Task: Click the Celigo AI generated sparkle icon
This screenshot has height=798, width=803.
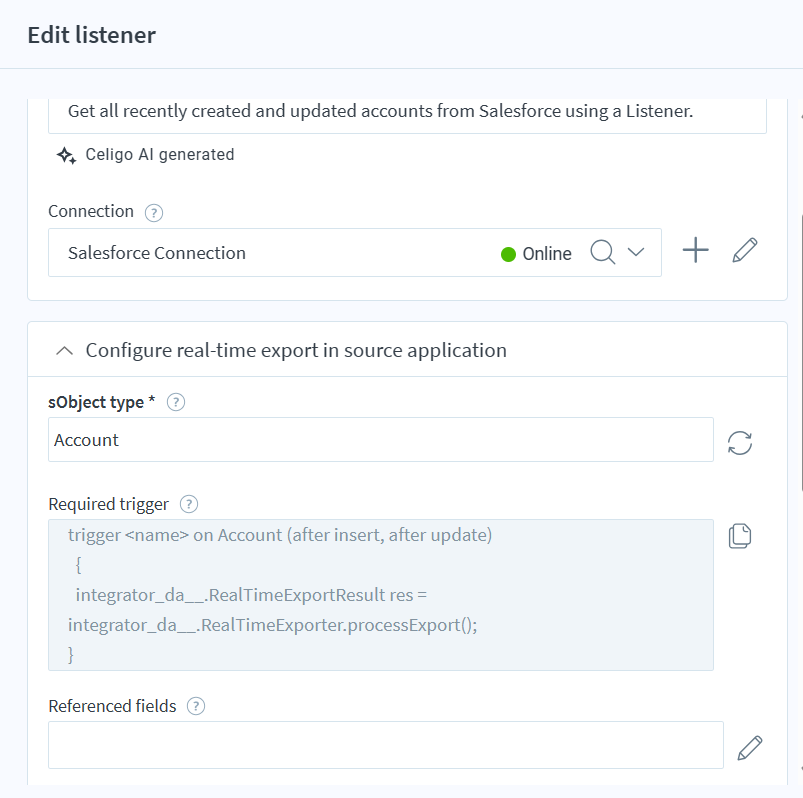Action: pos(66,155)
